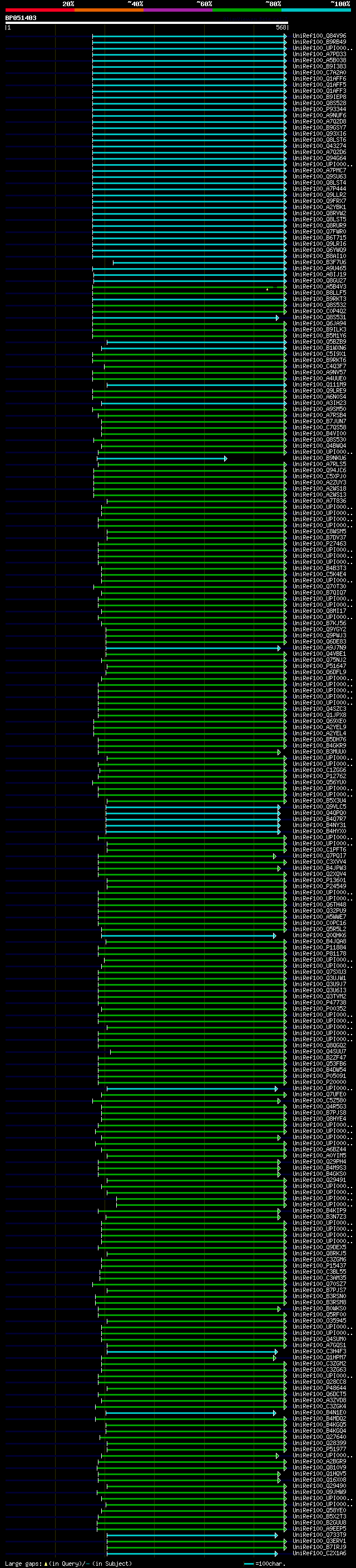Viewport: 356px width, 1568px height.
Task: Open hit UniRef100_A7PD33
Action: [x=319, y=54]
